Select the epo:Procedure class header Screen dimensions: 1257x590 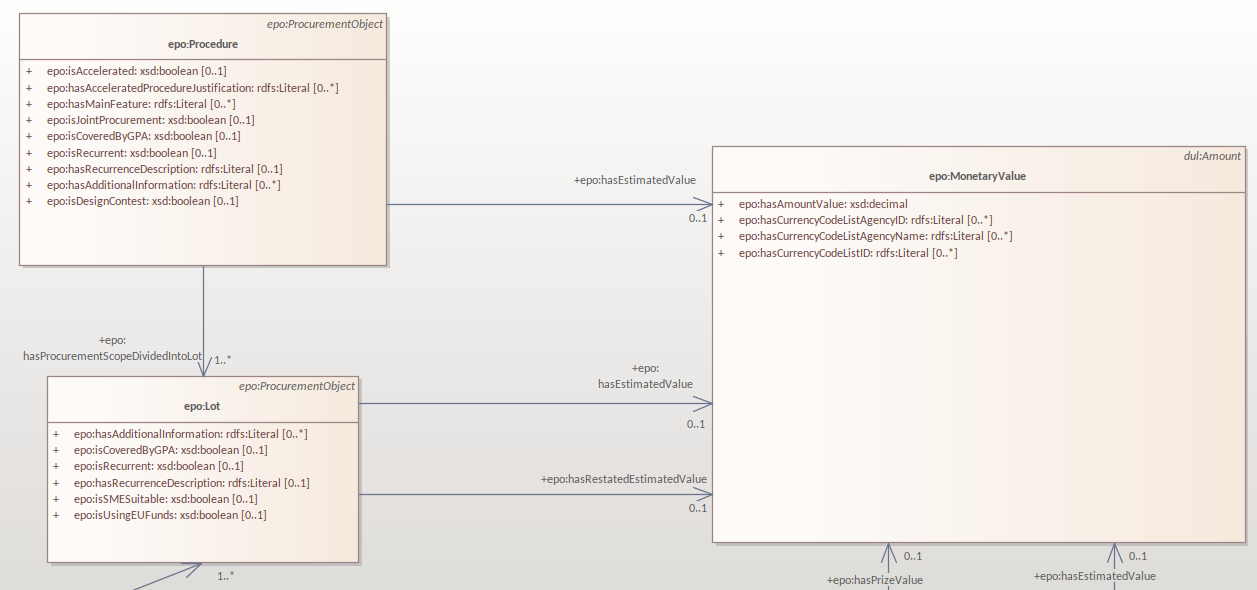tap(203, 44)
